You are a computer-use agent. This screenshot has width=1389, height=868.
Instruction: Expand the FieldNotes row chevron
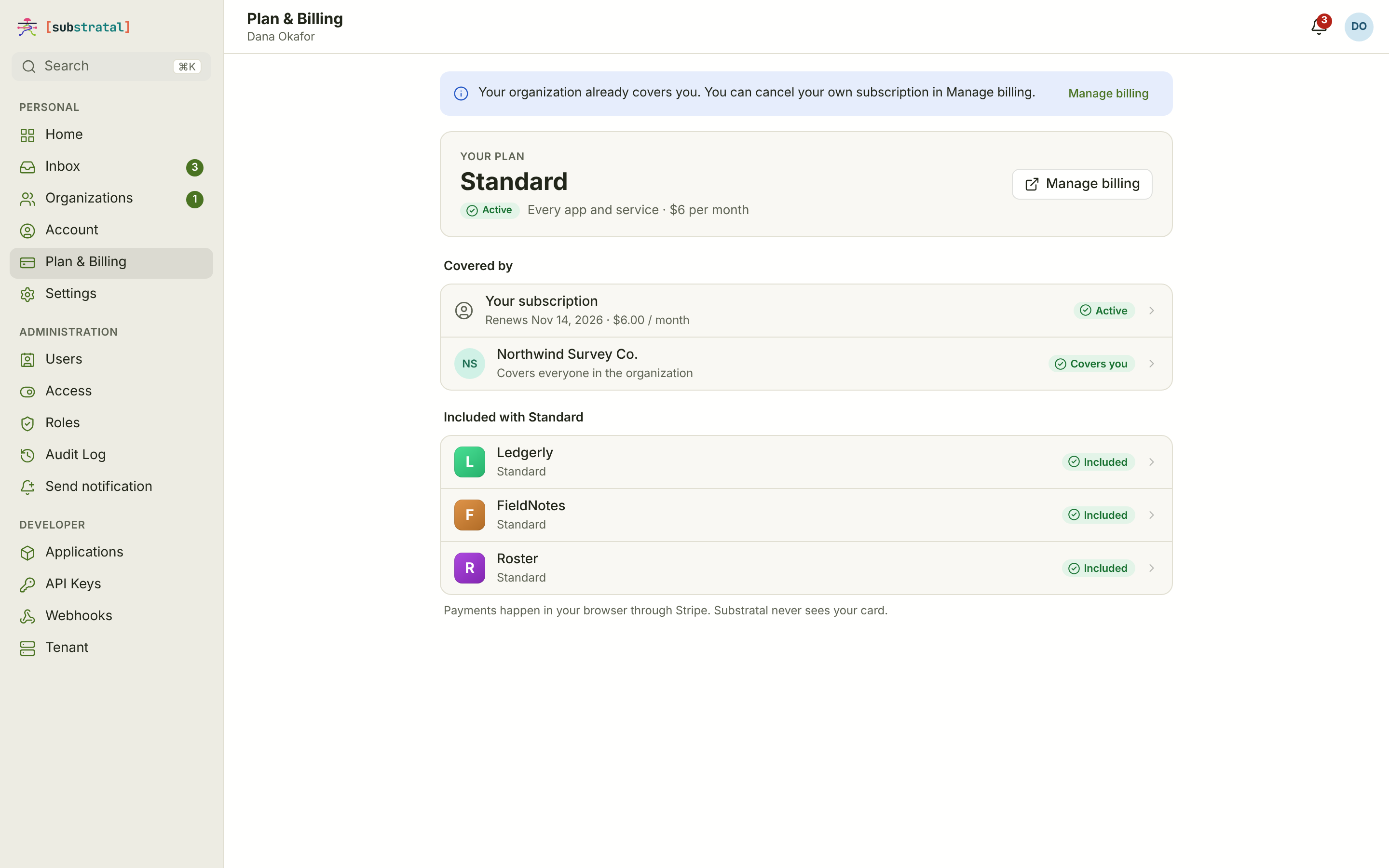click(1151, 515)
